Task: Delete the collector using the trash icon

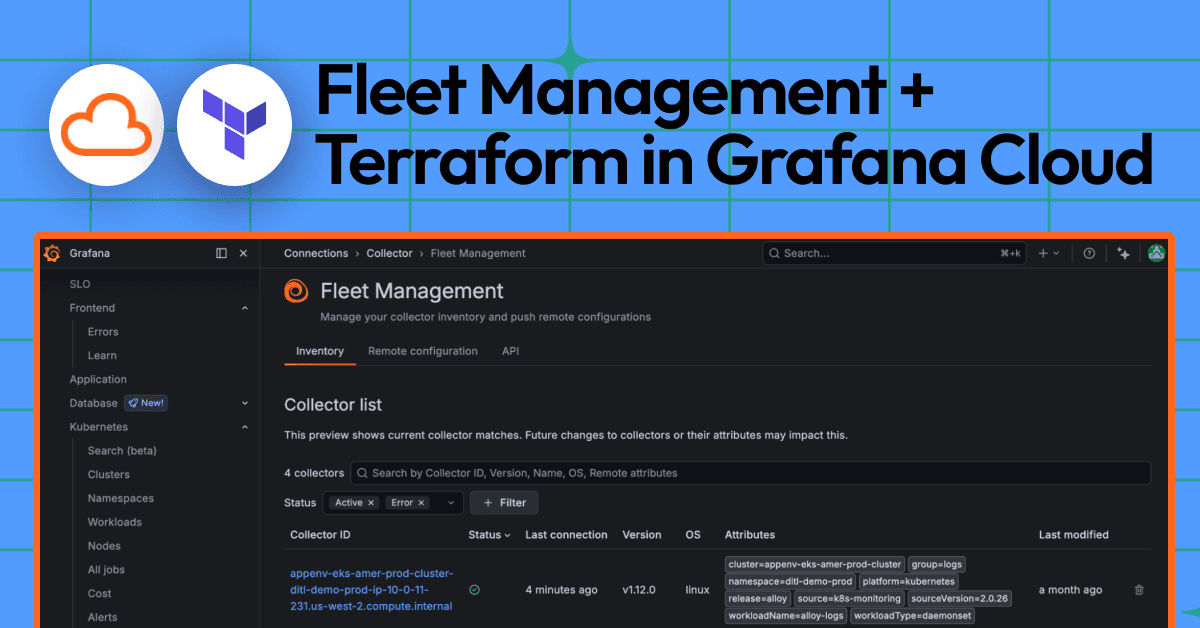Action: click(x=1139, y=590)
